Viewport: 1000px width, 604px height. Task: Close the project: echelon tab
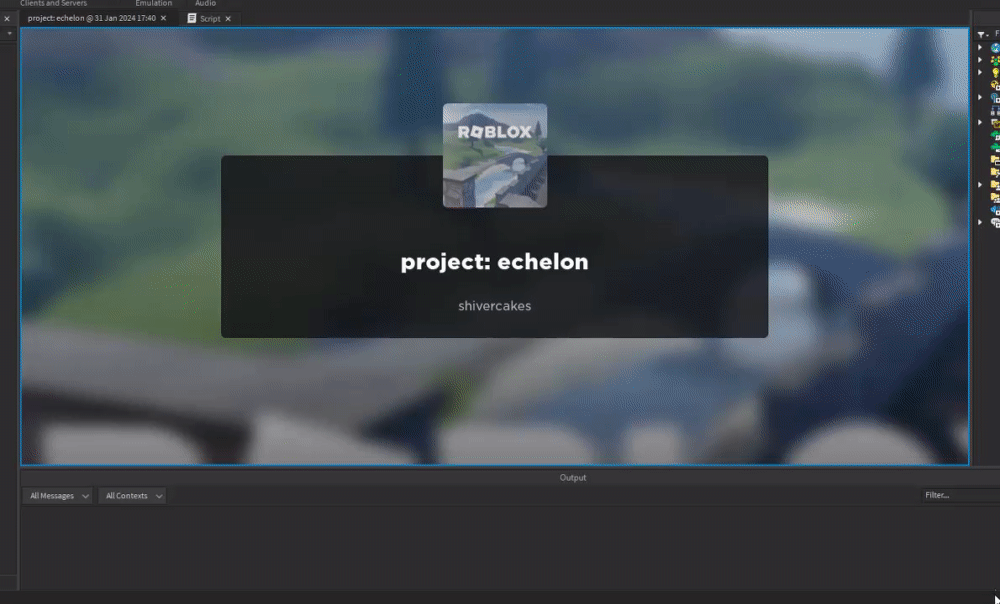pos(163,18)
